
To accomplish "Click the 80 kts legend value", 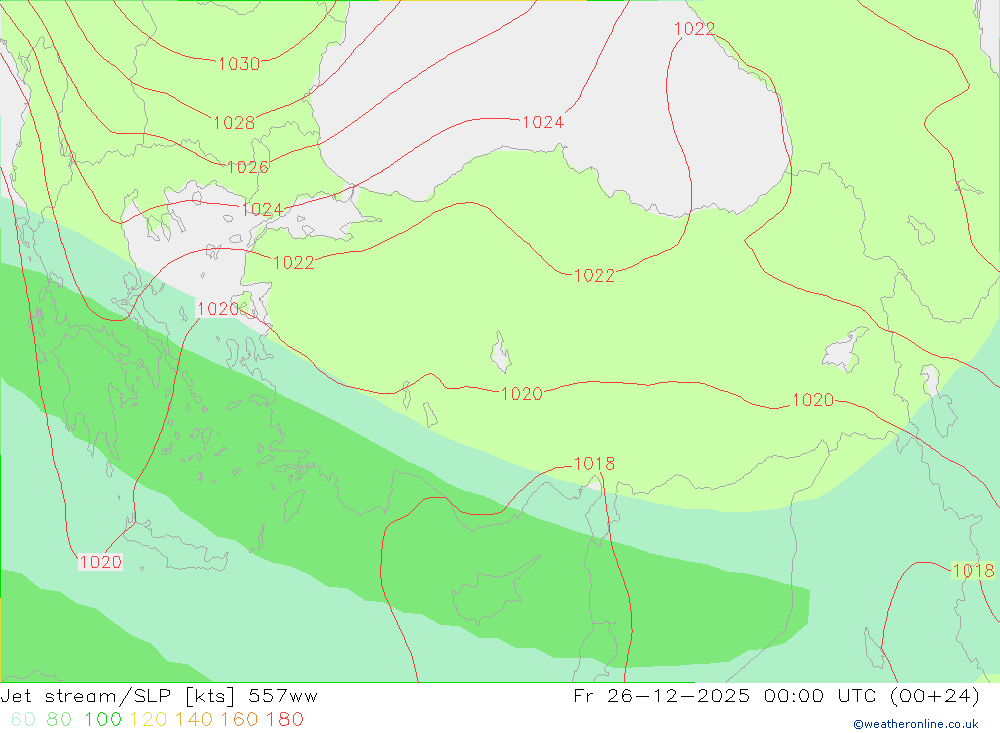I will click(59, 720).
